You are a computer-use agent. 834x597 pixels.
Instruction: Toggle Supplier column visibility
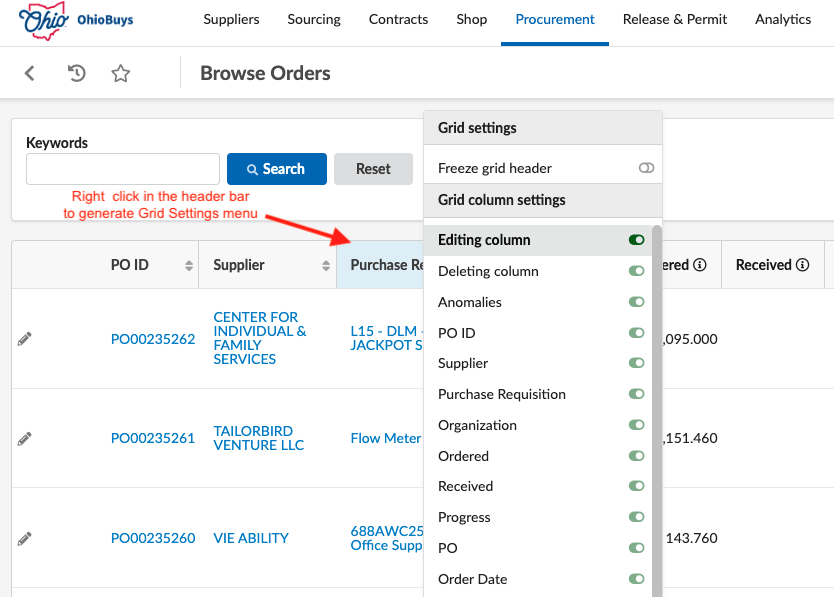(x=636, y=363)
